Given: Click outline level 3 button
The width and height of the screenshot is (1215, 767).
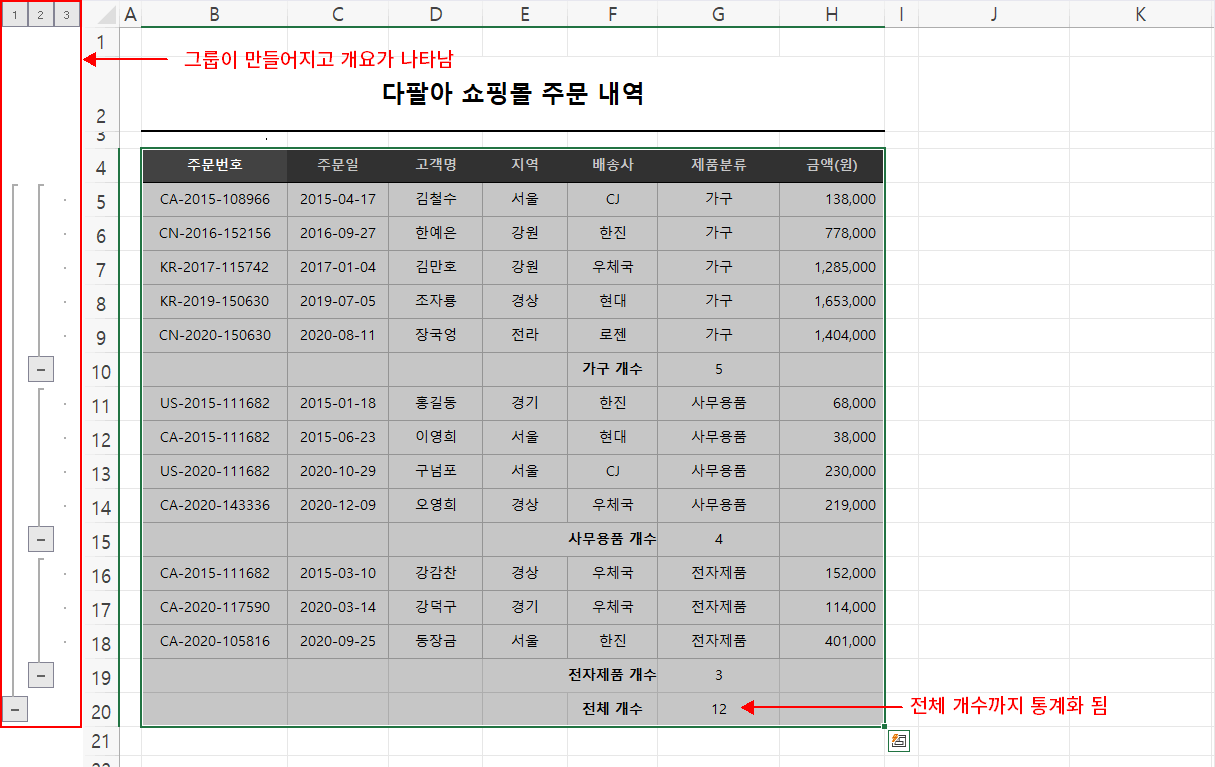Looking at the screenshot, I should (64, 15).
